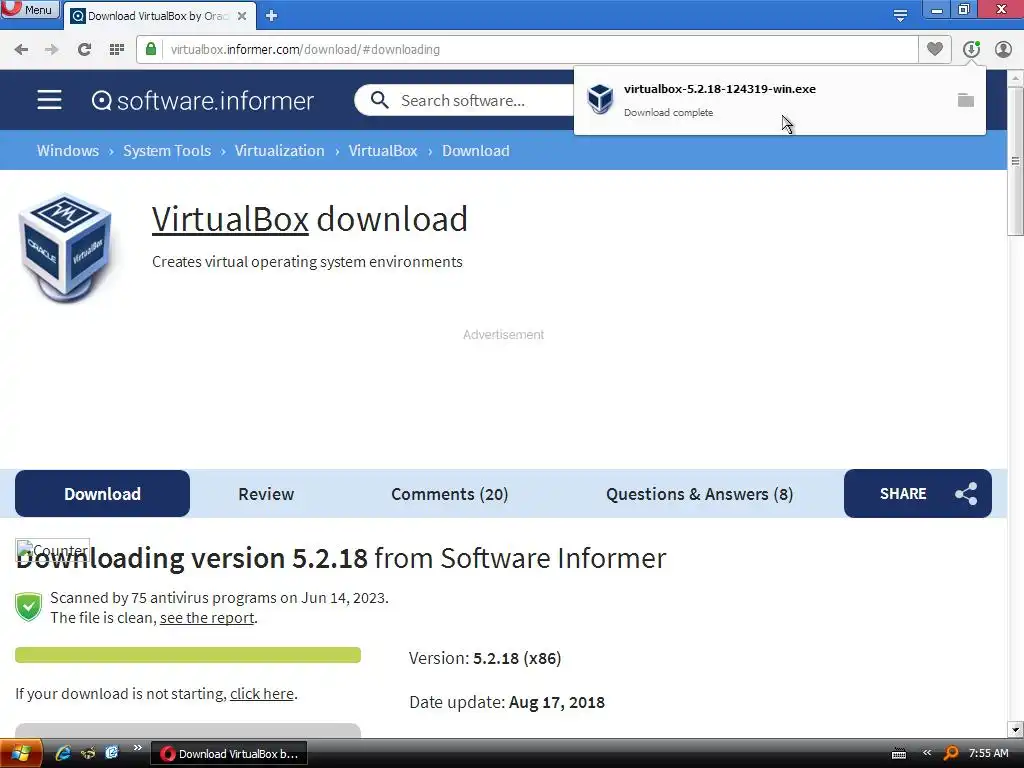This screenshot has height=768, width=1024.
Task: Click the VirtualBox cube logo image
Action: click(65, 248)
